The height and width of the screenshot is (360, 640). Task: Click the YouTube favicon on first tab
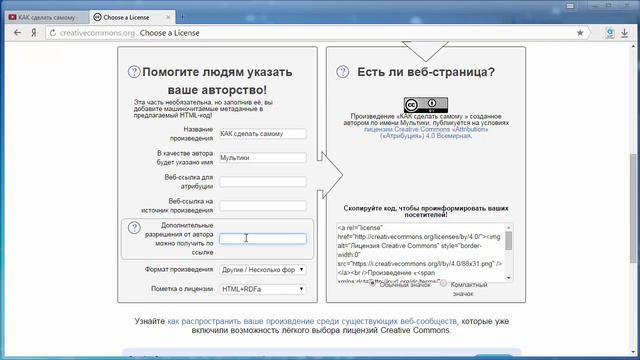tap(13, 17)
